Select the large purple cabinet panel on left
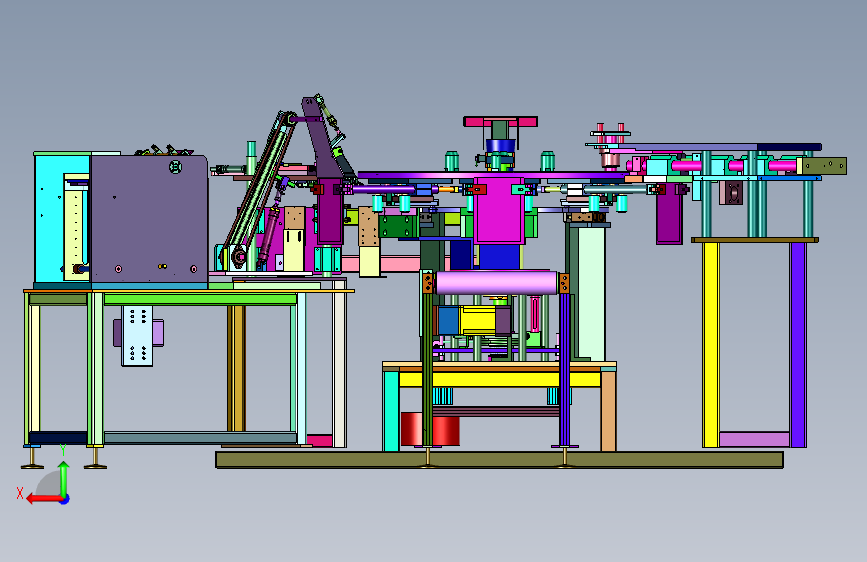Screen dimensions: 867x562 pyautogui.click(x=149, y=221)
